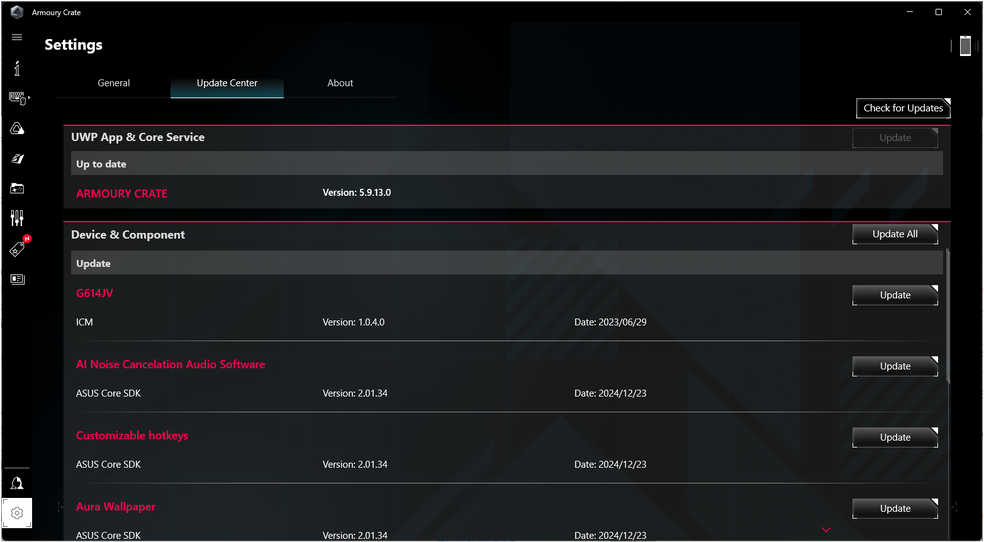This screenshot has height=542, width=984.
Task: Click the UWP App & Core Service heading
Action: (x=138, y=137)
